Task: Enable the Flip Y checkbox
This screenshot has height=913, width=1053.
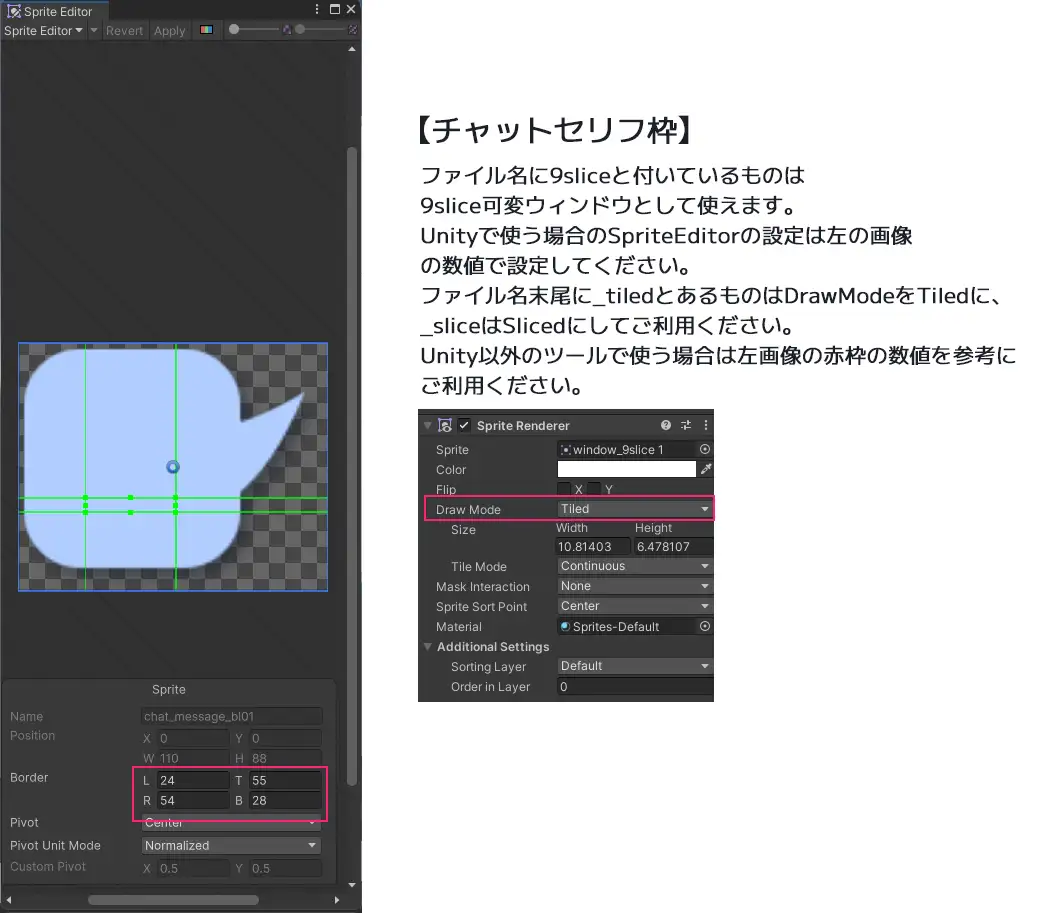Action: [x=593, y=488]
